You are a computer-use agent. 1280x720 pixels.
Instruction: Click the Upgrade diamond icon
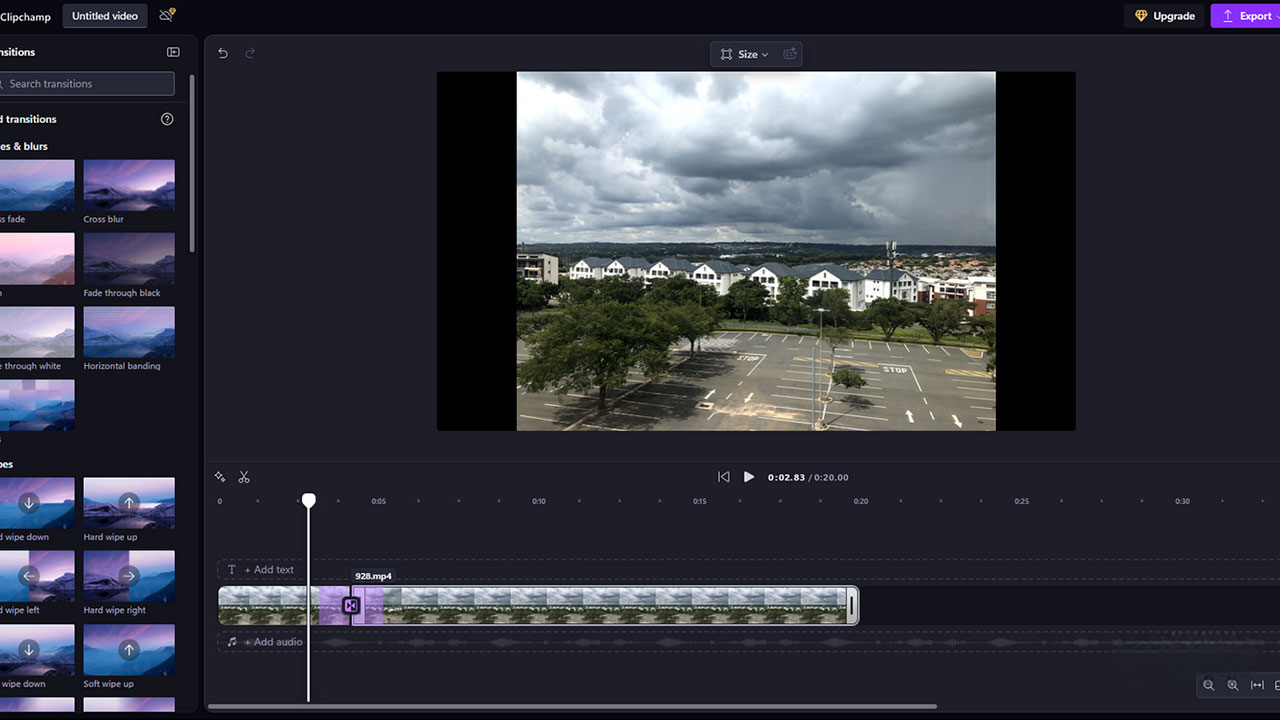click(1141, 16)
